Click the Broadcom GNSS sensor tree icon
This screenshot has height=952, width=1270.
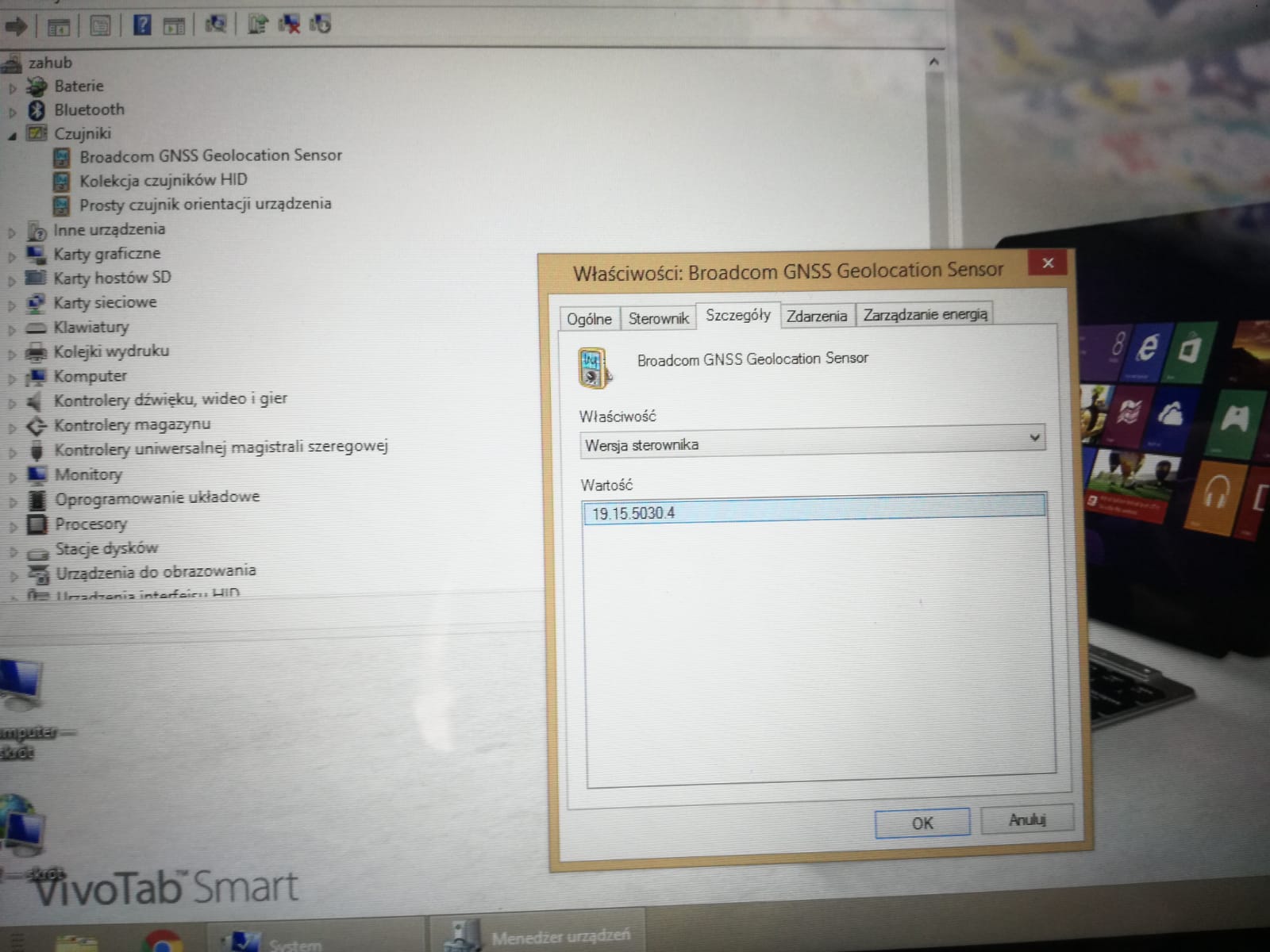61,157
